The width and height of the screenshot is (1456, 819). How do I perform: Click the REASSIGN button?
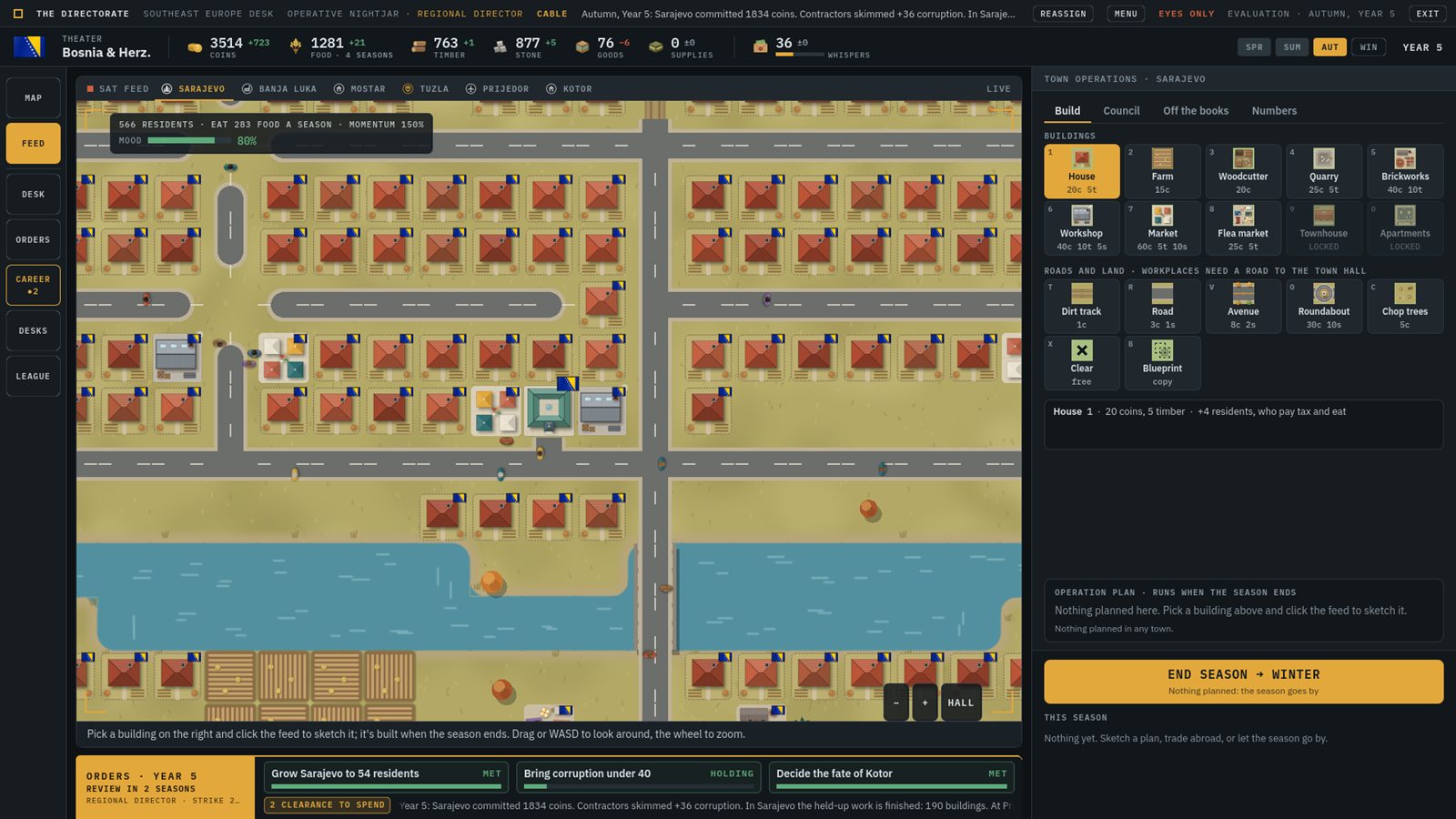(1063, 14)
